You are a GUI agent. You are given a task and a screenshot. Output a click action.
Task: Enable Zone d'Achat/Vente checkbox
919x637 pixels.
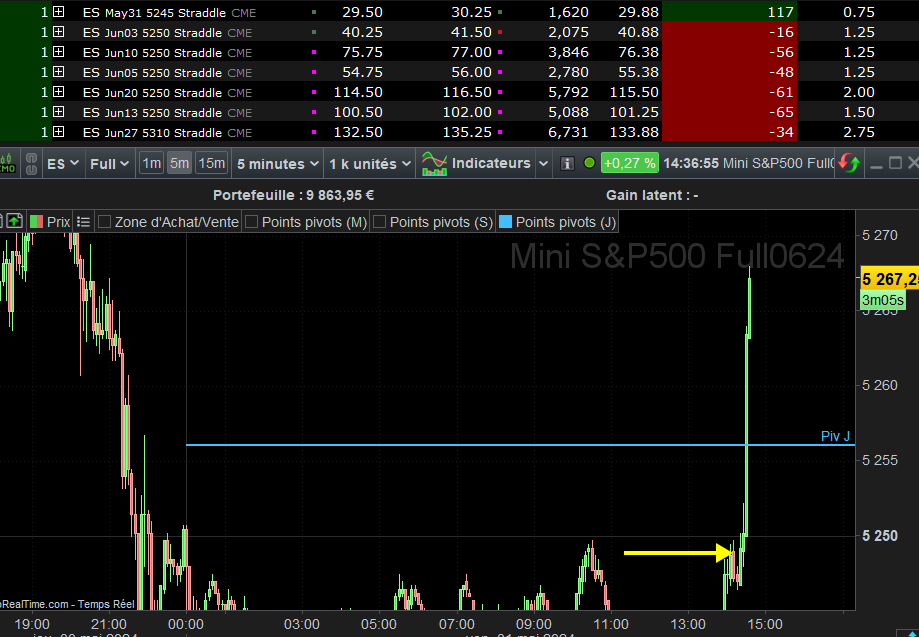pos(104,222)
